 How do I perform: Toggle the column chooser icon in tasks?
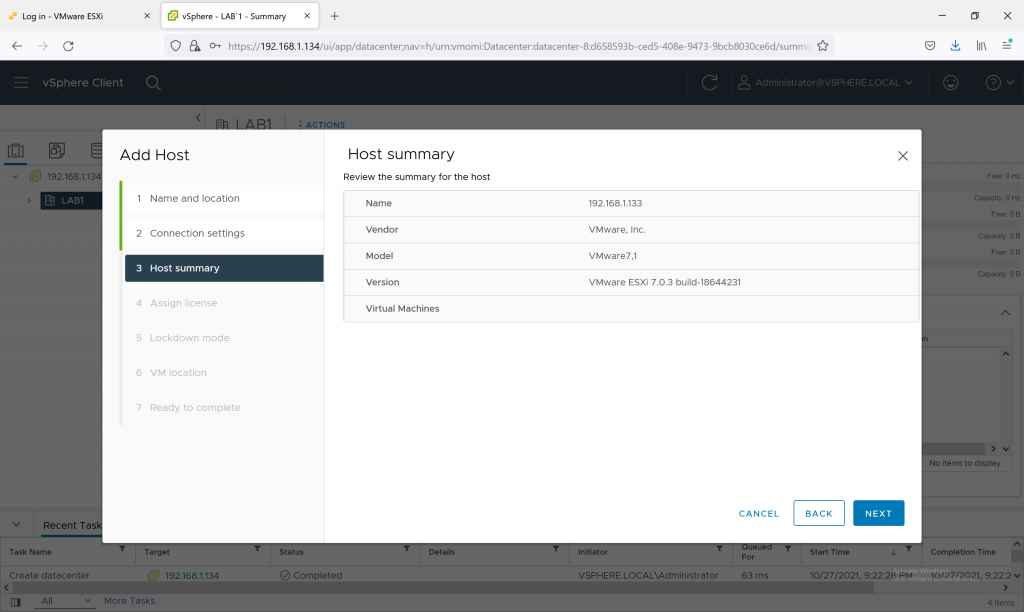(x=16, y=602)
